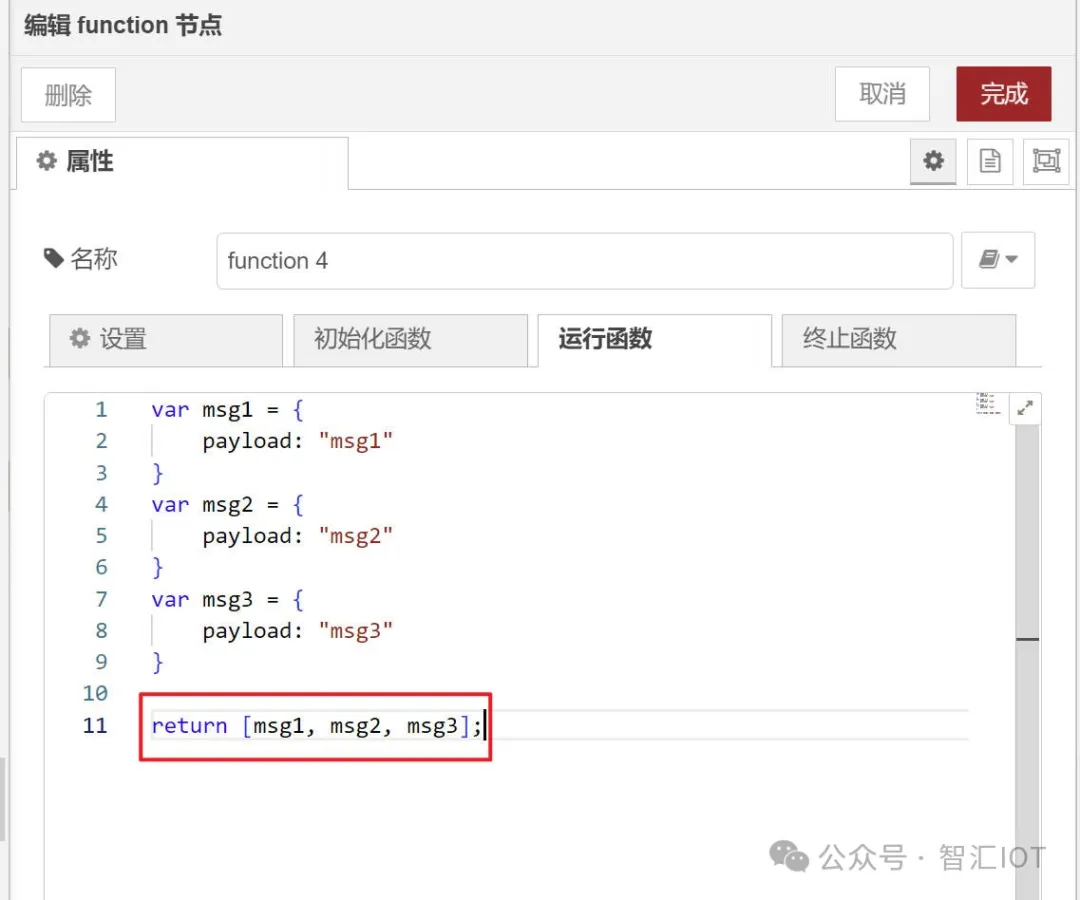Switch to the 设置 setup tab

(x=166, y=340)
